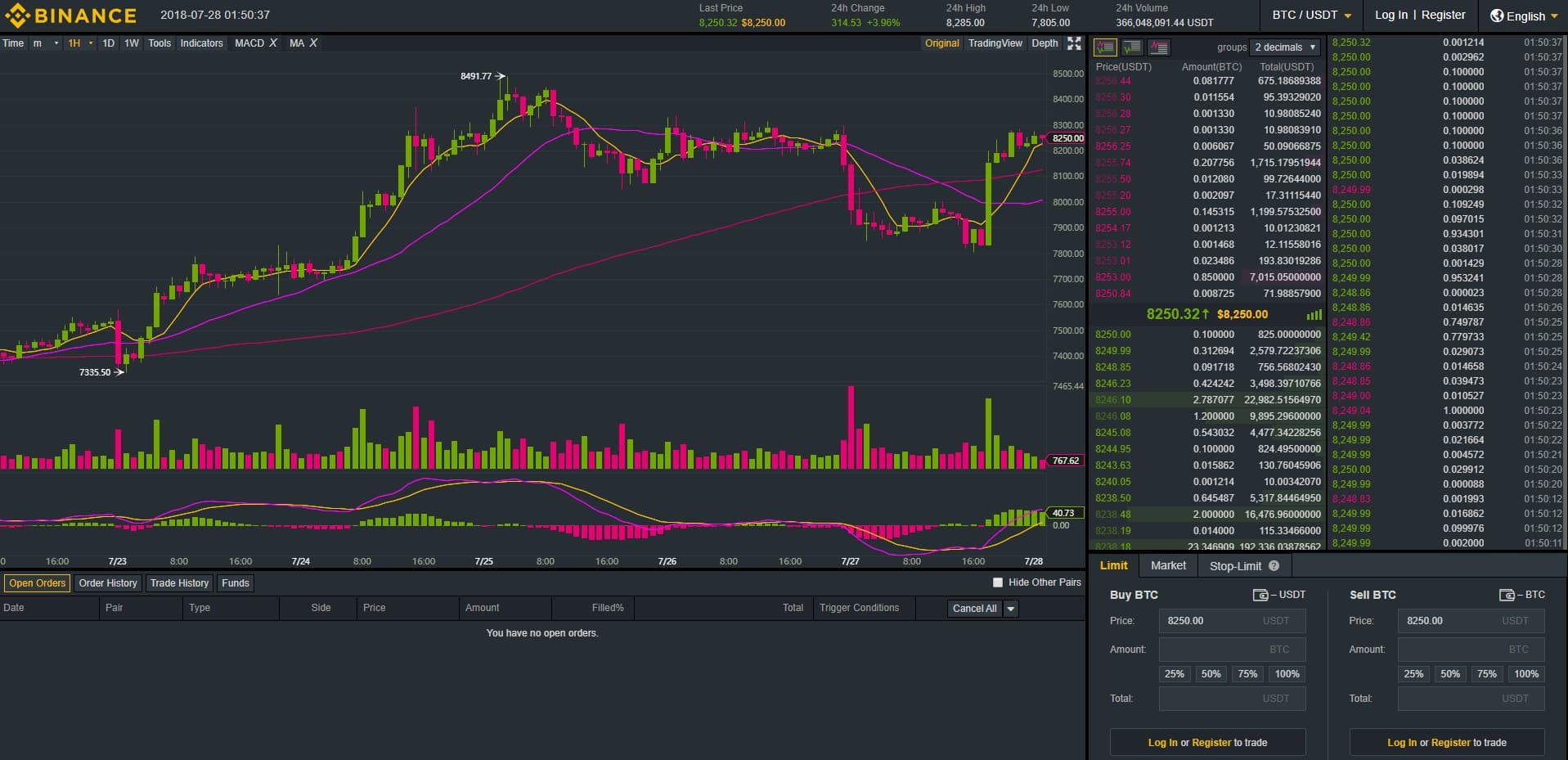Show sell orders only in order book

pos(1159,47)
